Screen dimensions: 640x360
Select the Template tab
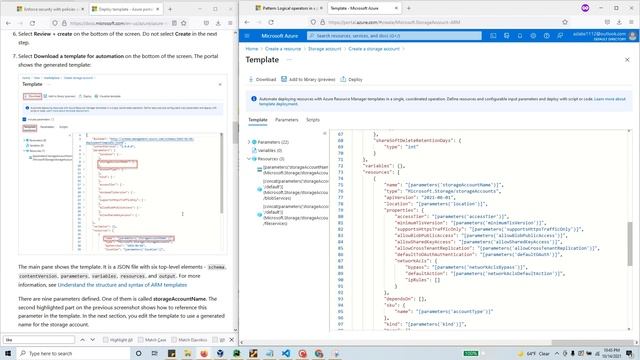pos(258,120)
